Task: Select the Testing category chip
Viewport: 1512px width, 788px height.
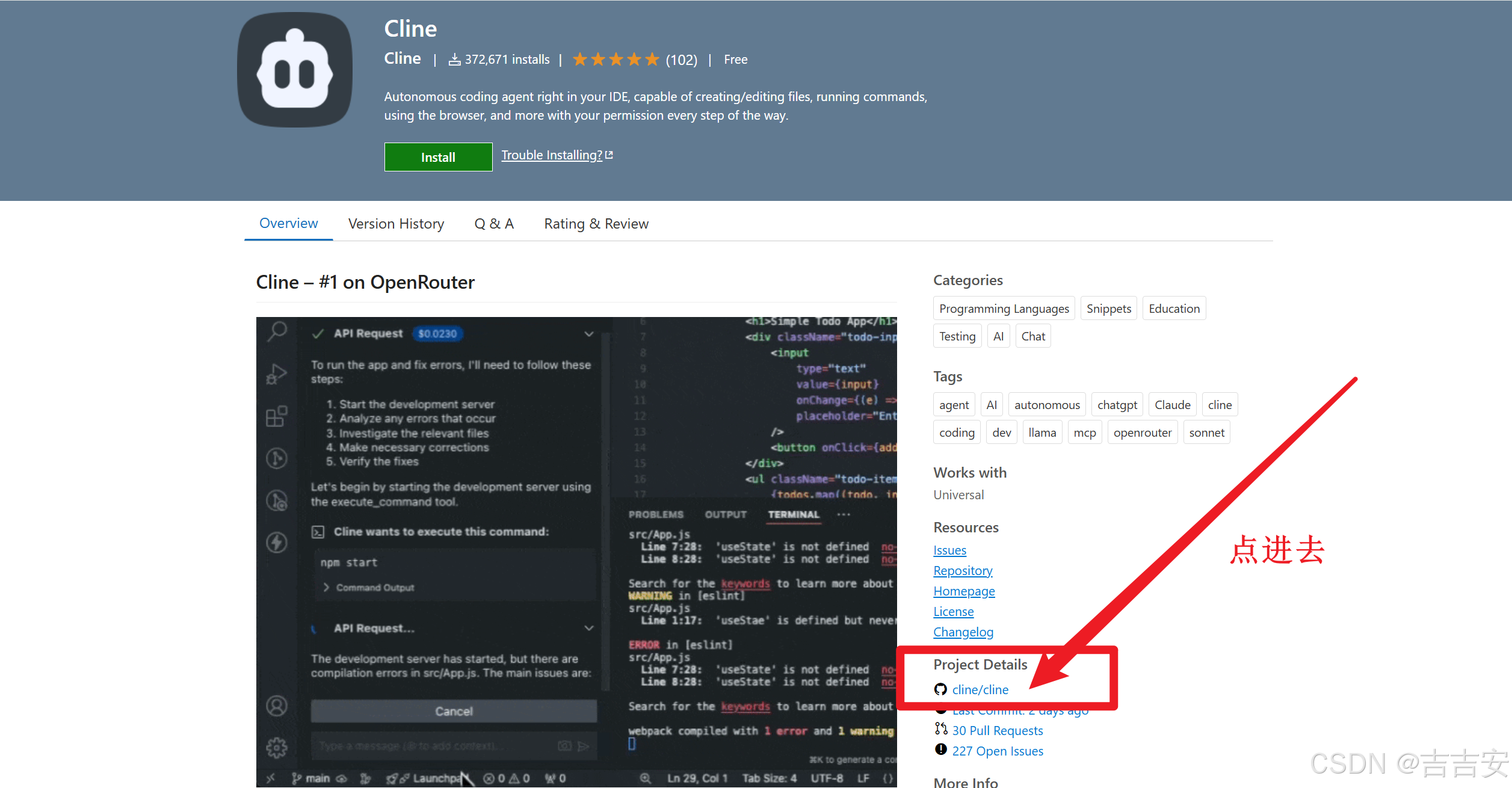Action: coord(957,336)
